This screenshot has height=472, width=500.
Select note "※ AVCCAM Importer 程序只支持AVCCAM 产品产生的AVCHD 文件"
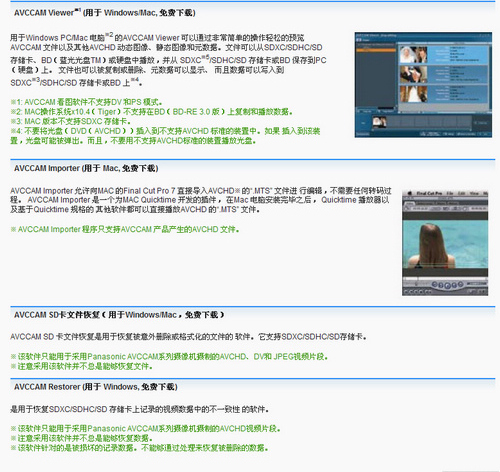[x=125, y=229]
